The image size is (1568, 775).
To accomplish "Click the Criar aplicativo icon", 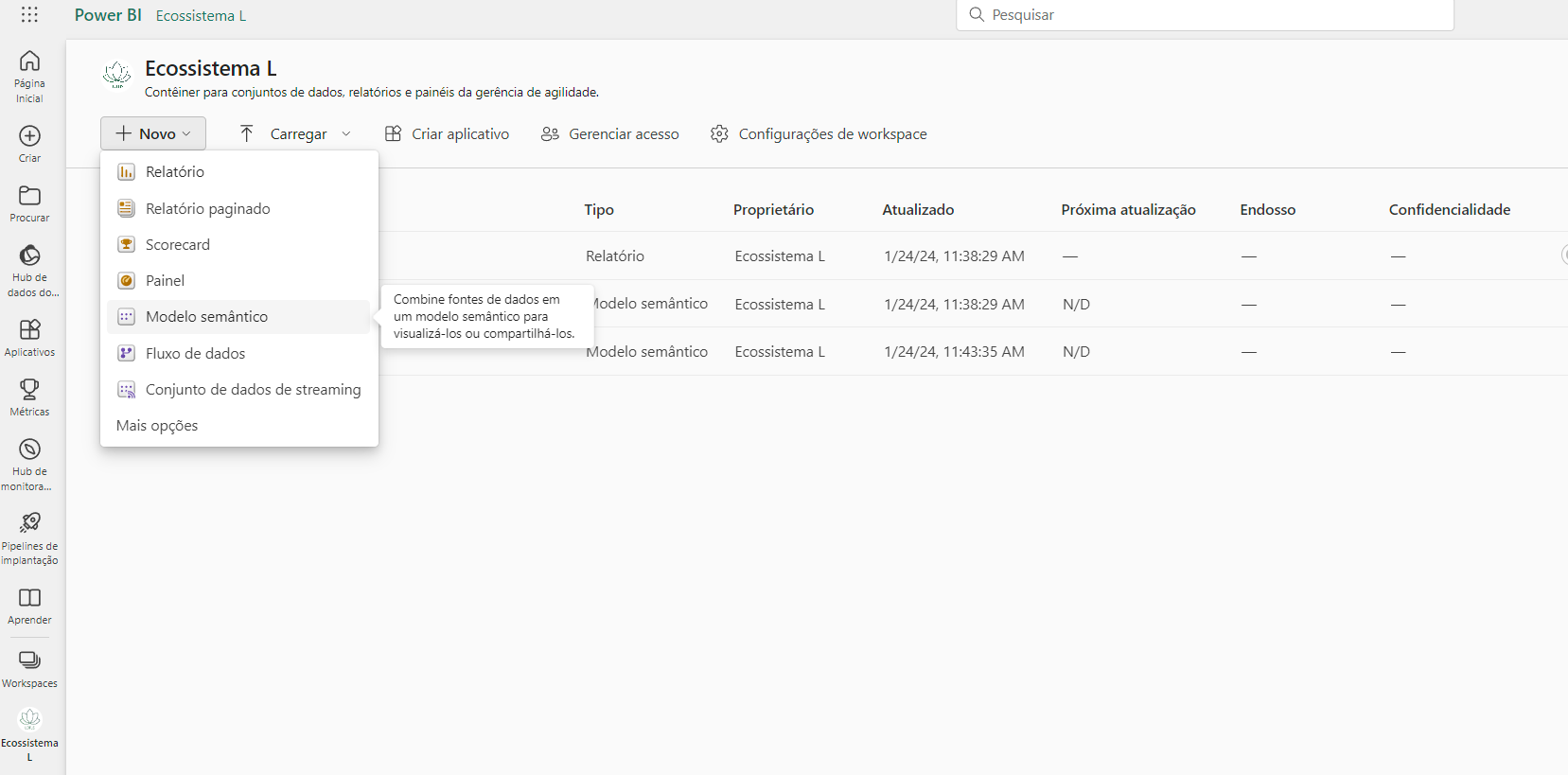I will [394, 134].
